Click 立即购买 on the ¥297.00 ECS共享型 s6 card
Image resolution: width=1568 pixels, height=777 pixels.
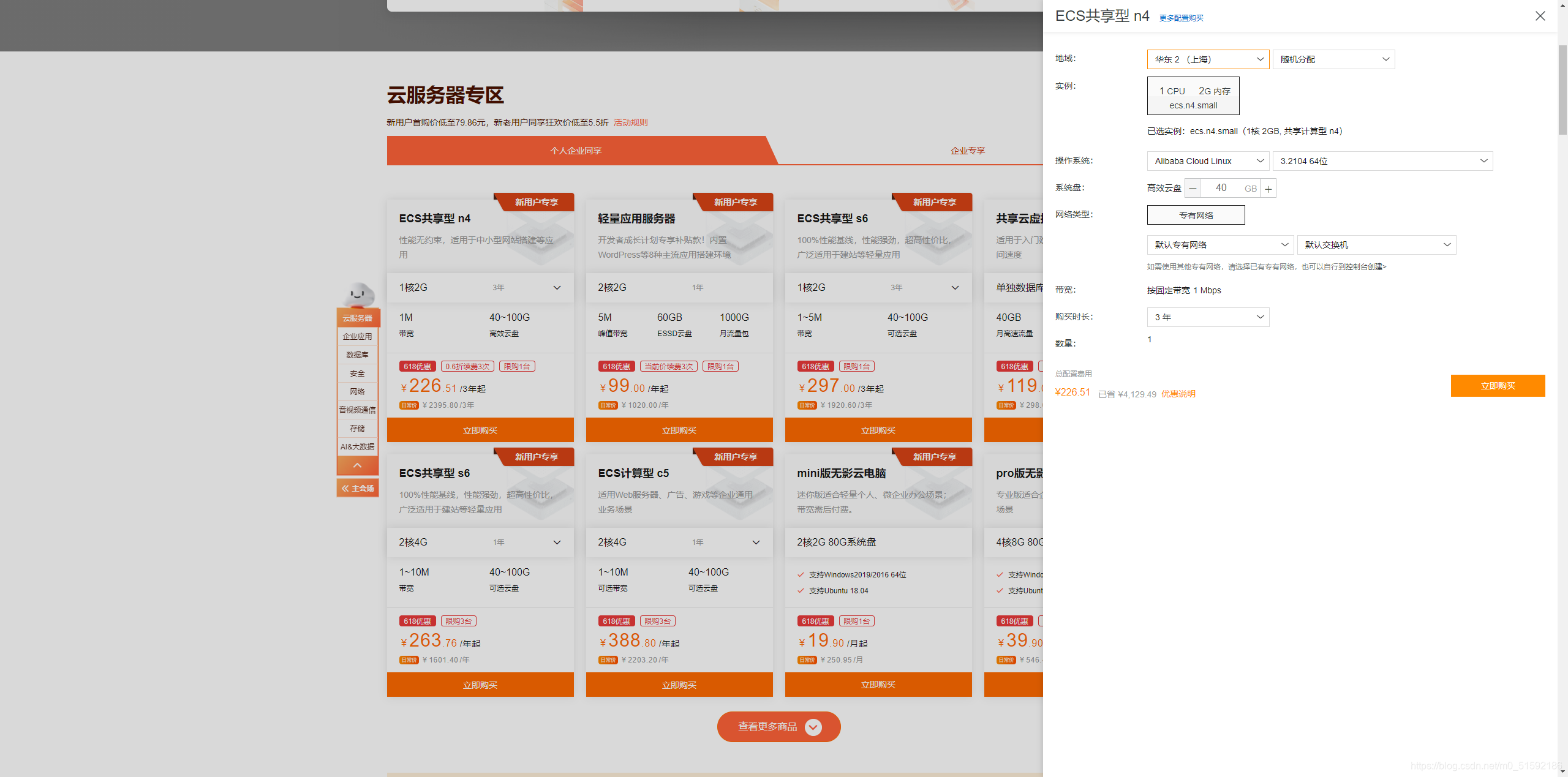(878, 430)
